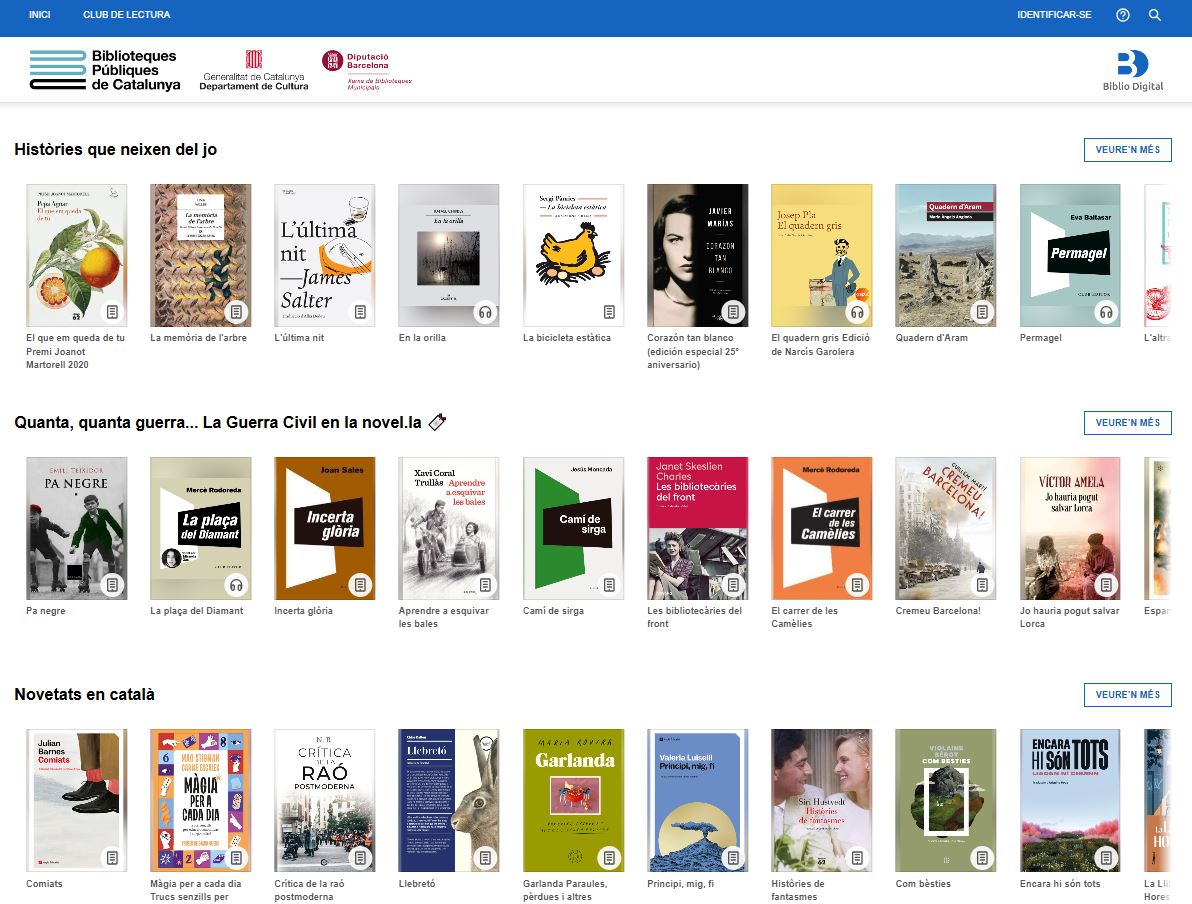This screenshot has height=904, width=1192.
Task: Click the help question mark icon
Action: click(x=1122, y=15)
